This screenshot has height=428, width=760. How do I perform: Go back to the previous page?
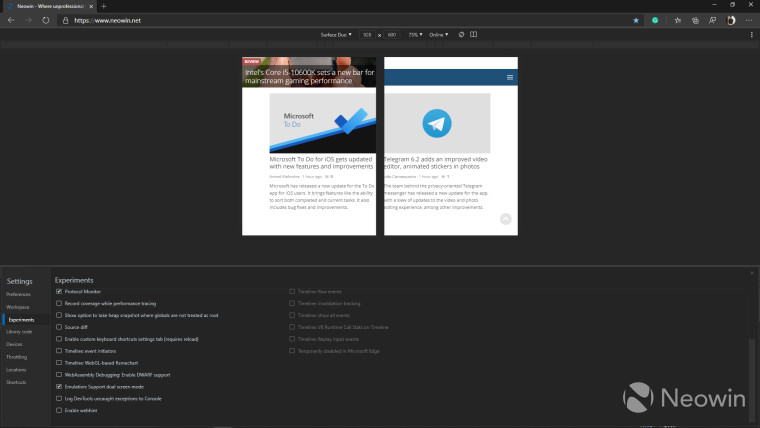(x=11, y=20)
